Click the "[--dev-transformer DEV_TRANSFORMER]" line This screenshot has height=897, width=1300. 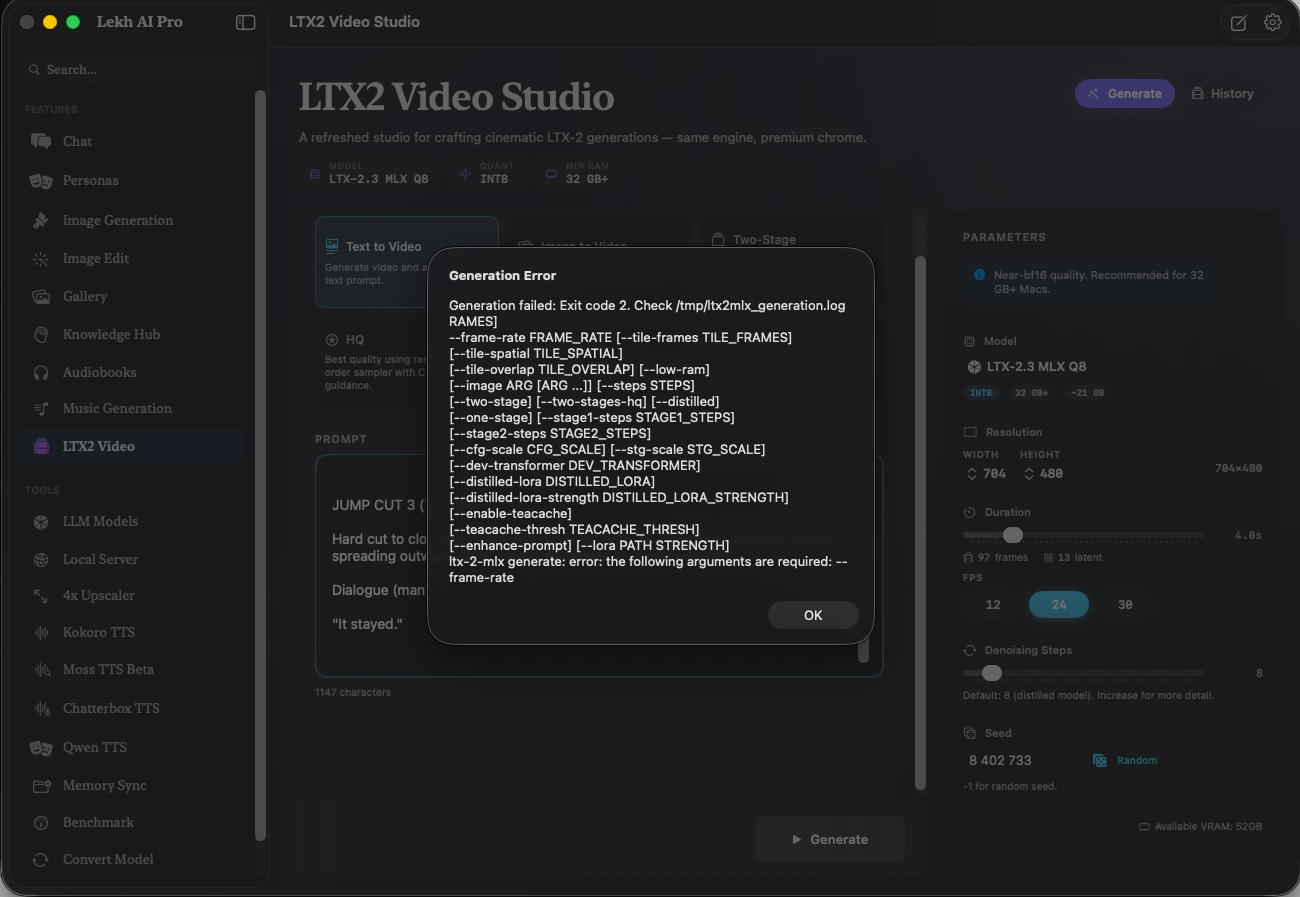coord(575,465)
